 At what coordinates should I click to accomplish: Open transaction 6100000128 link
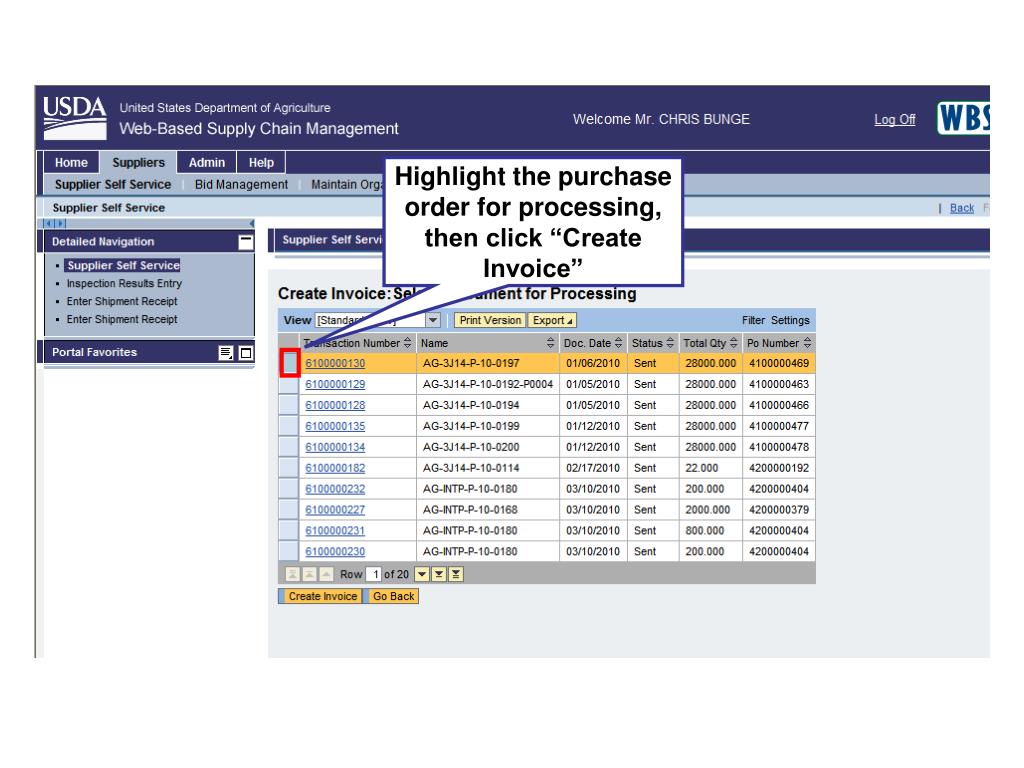335,405
